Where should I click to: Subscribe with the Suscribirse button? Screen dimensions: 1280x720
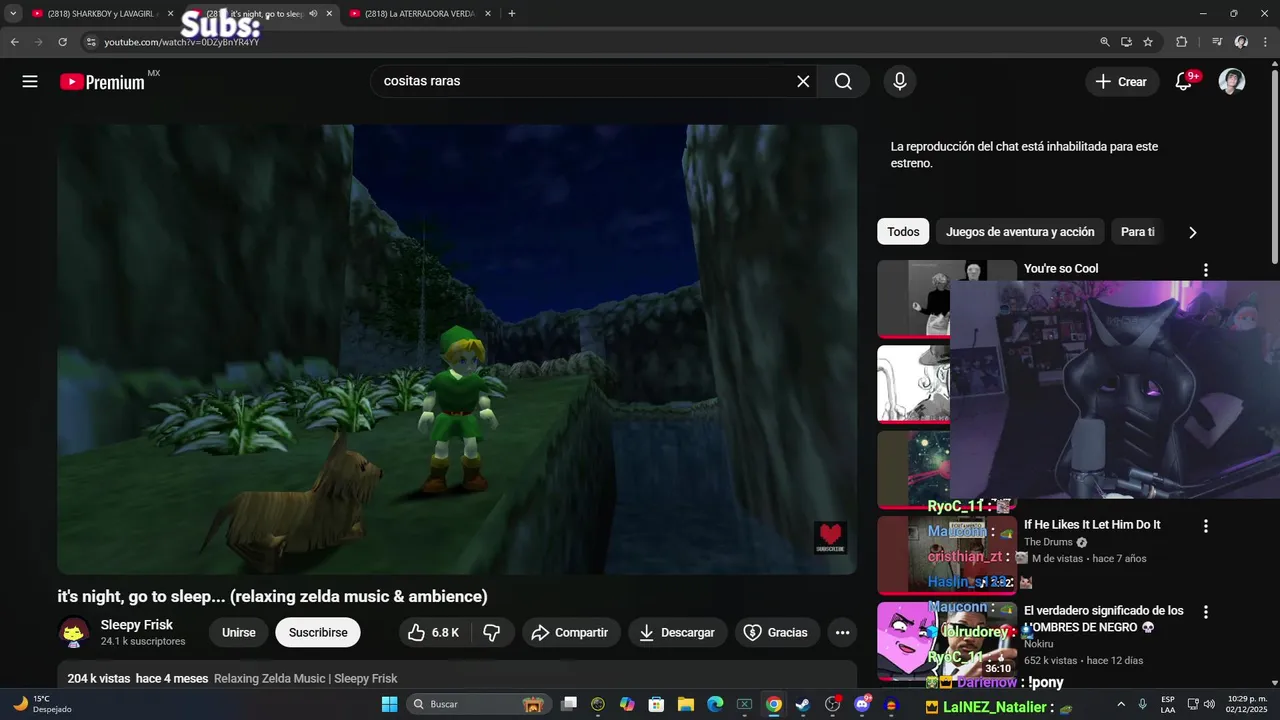[318, 632]
